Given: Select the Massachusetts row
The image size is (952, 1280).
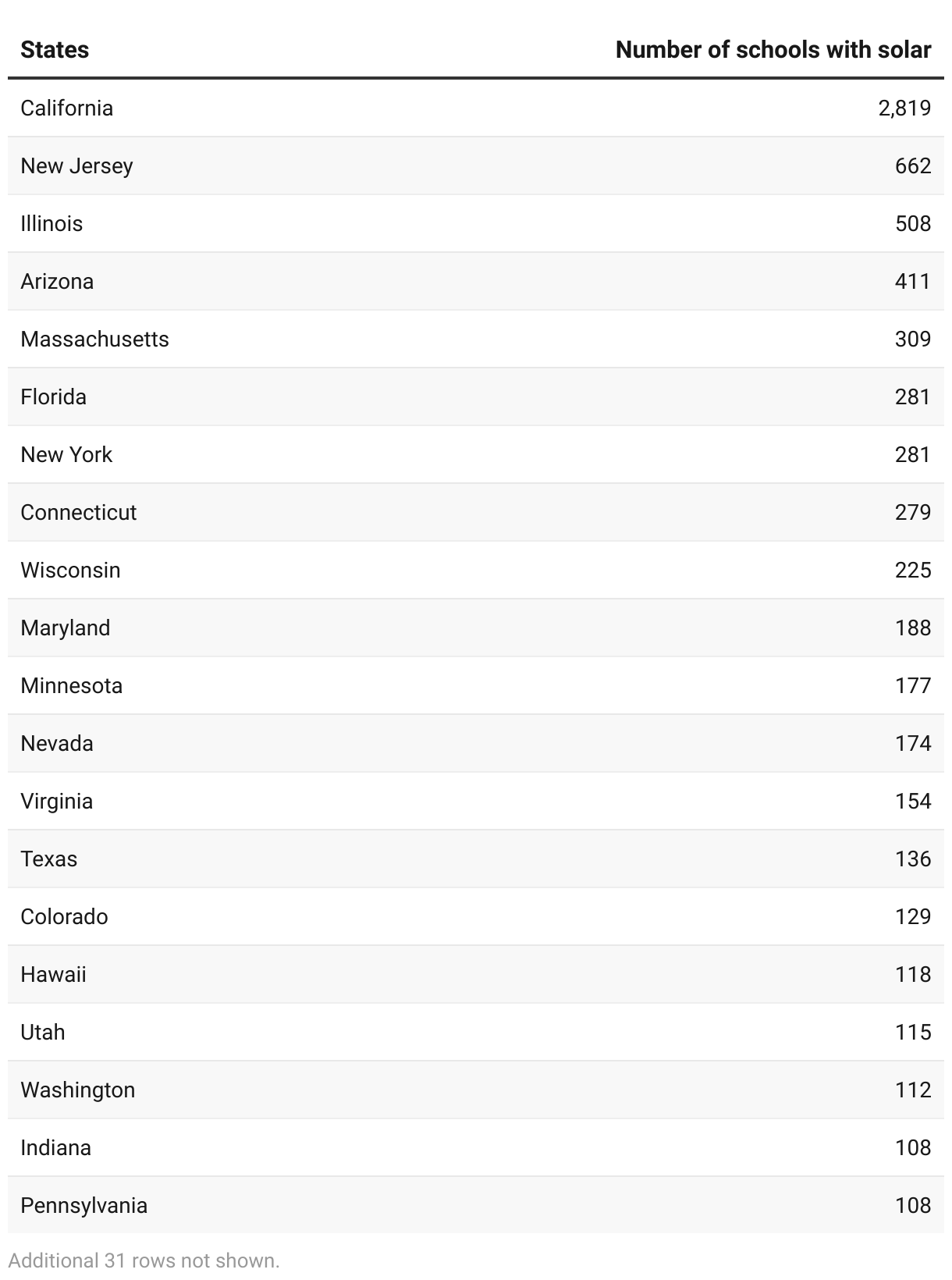Looking at the screenshot, I should click(476, 339).
